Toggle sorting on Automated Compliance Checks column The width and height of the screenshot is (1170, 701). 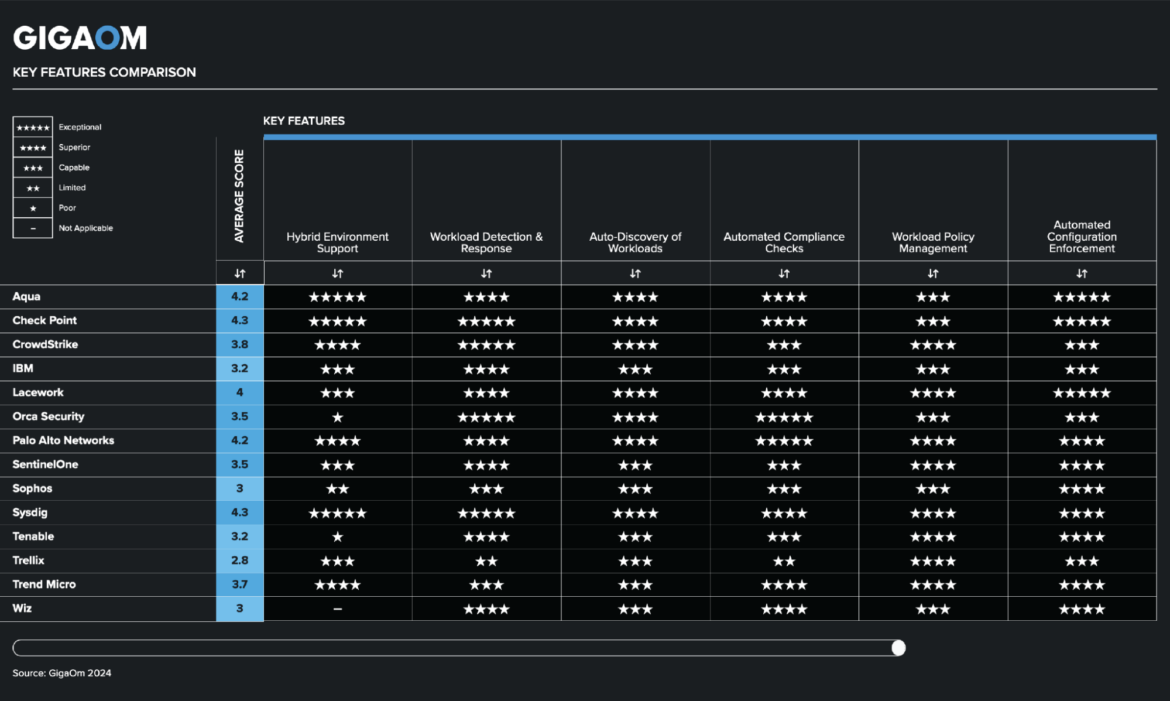(x=784, y=272)
